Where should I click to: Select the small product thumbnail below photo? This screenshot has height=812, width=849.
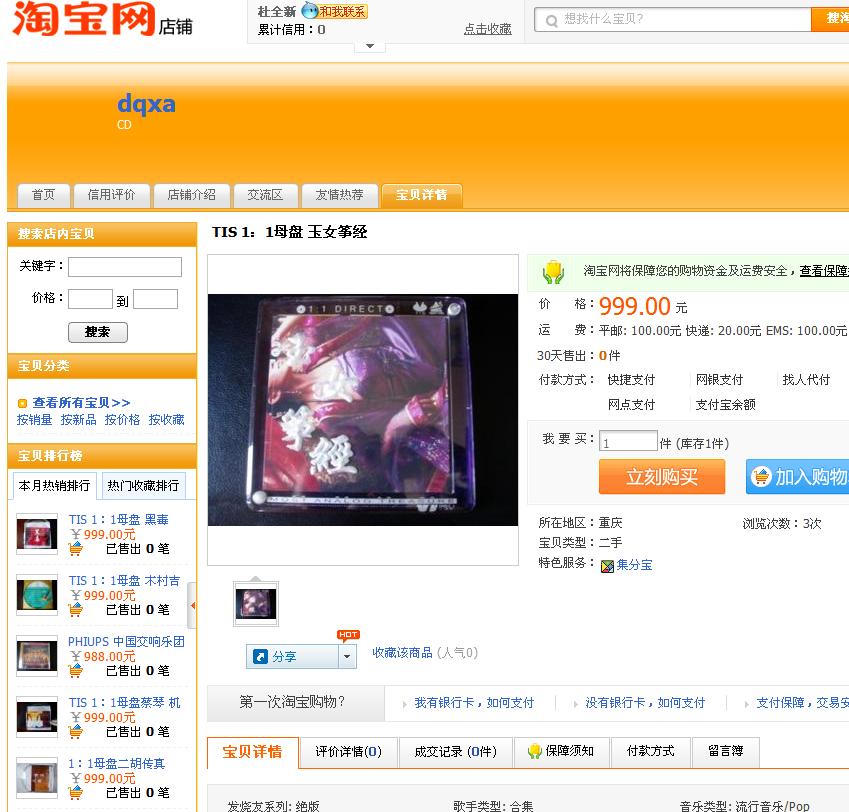point(256,604)
